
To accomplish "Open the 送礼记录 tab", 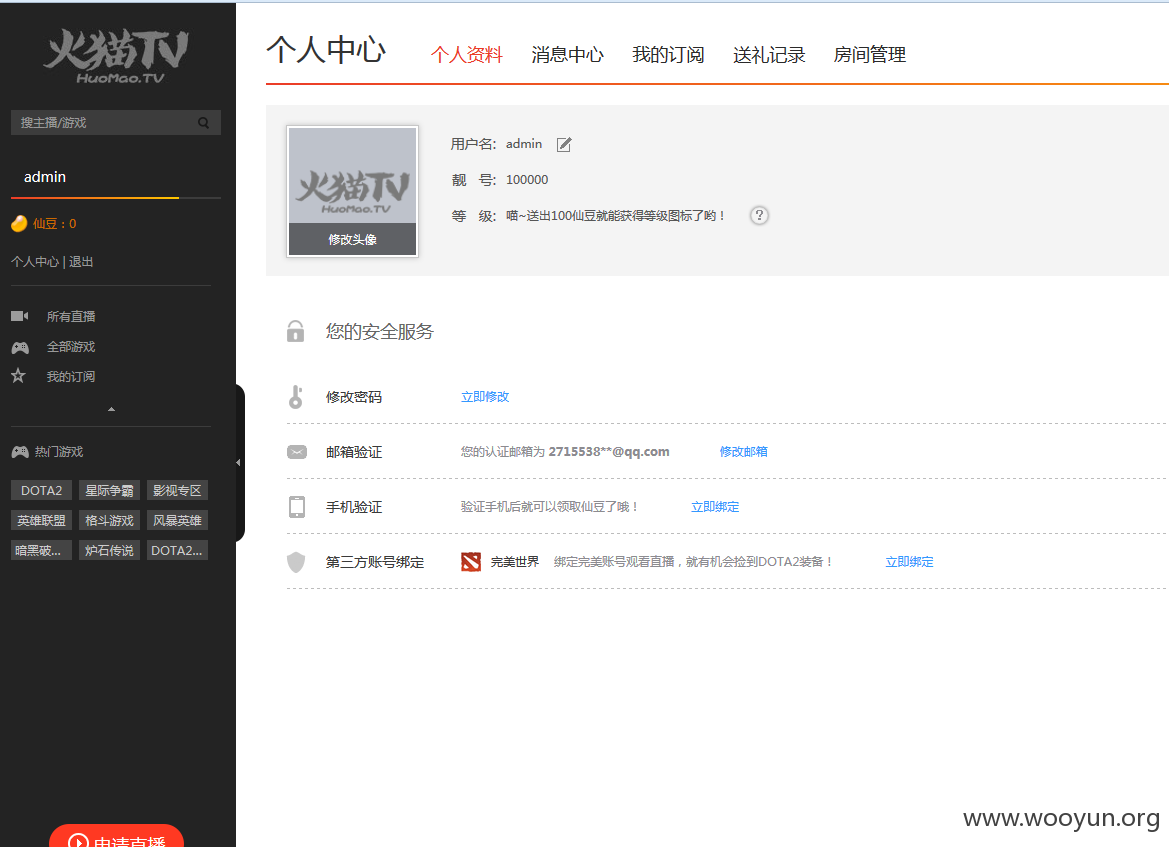I will pos(769,55).
